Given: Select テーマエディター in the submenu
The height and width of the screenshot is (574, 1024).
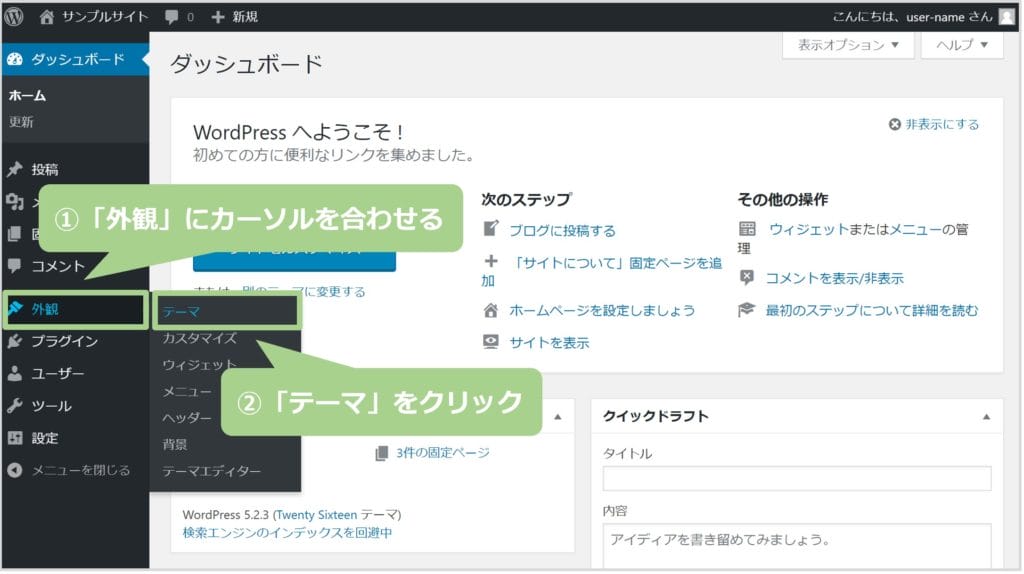Looking at the screenshot, I should 211,471.
